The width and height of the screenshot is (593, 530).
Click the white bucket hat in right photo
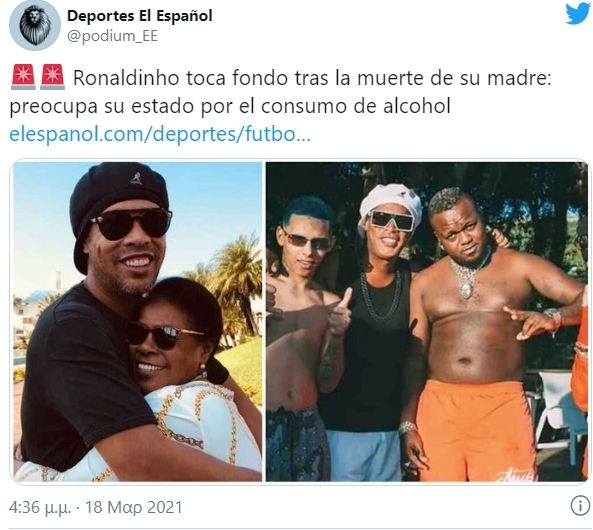pos(390,206)
